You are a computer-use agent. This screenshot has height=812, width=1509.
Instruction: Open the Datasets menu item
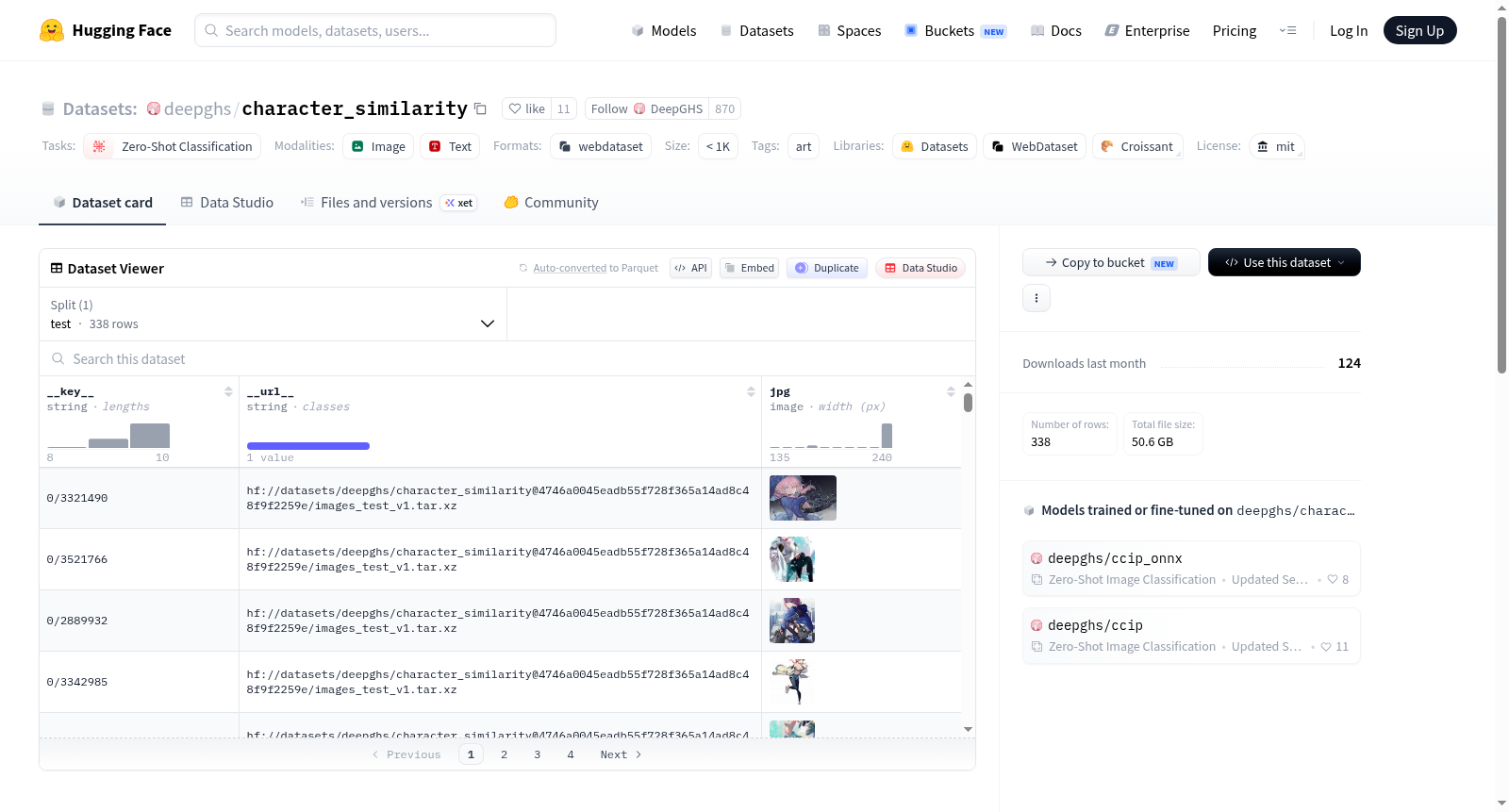point(756,30)
